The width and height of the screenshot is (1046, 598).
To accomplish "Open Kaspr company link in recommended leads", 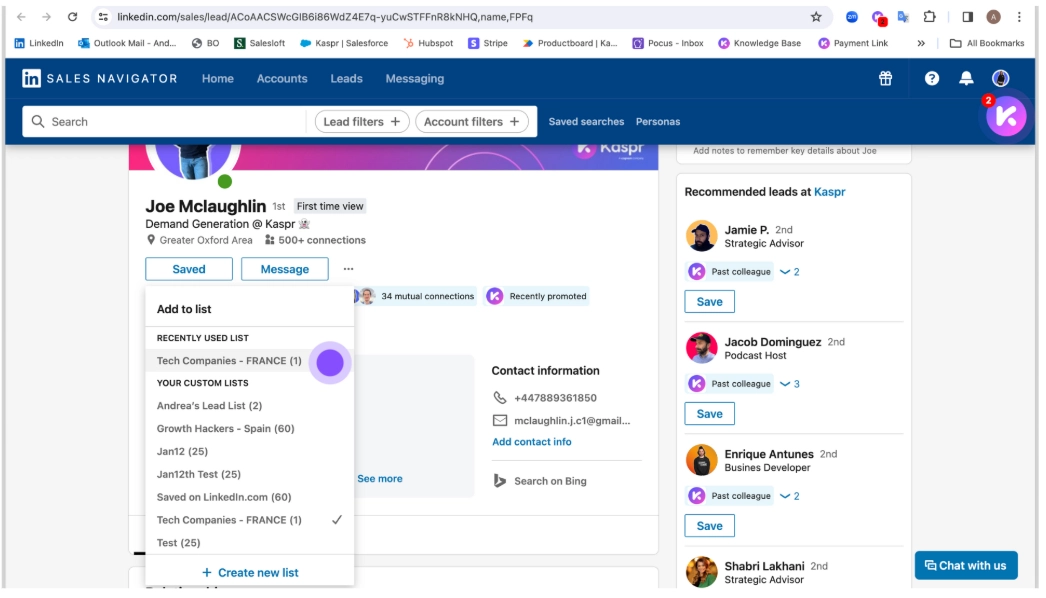I will point(829,192).
